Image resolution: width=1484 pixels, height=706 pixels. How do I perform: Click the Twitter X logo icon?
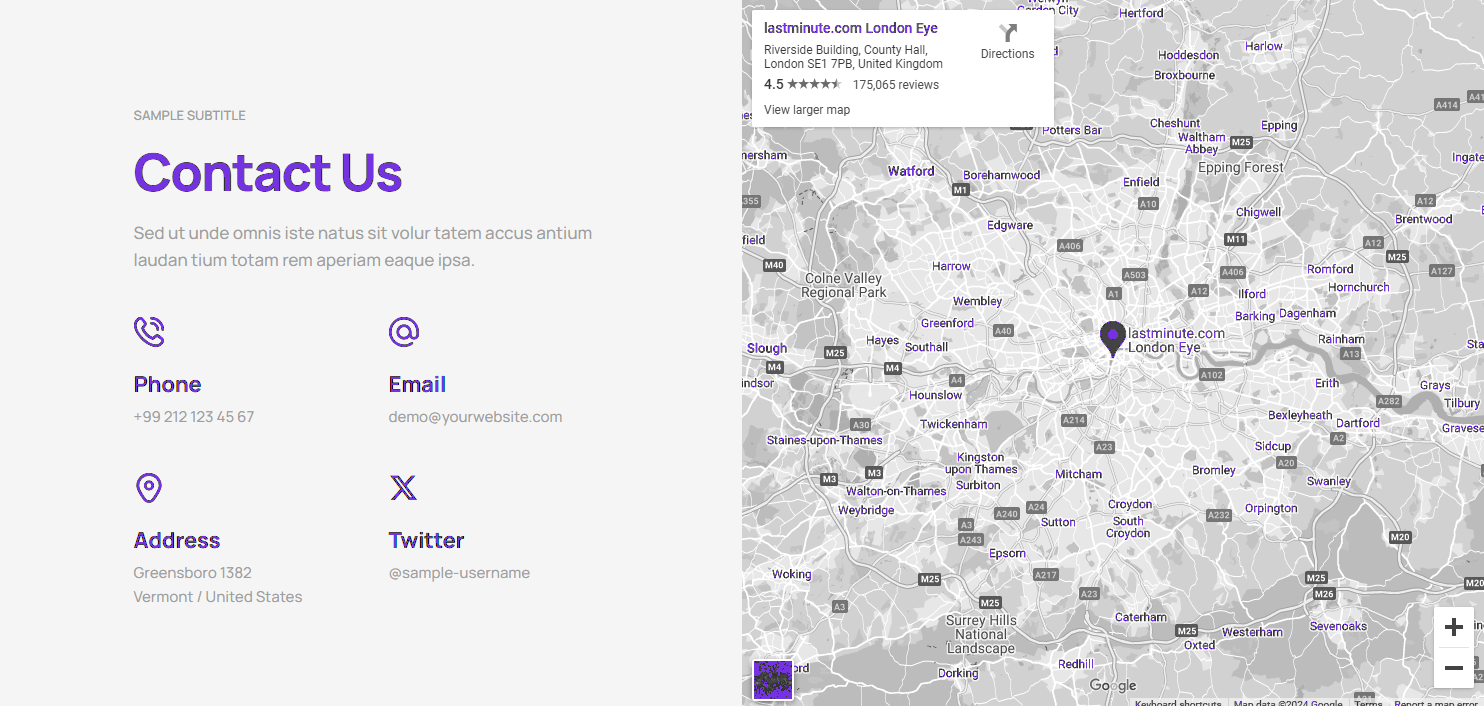pyautogui.click(x=404, y=488)
